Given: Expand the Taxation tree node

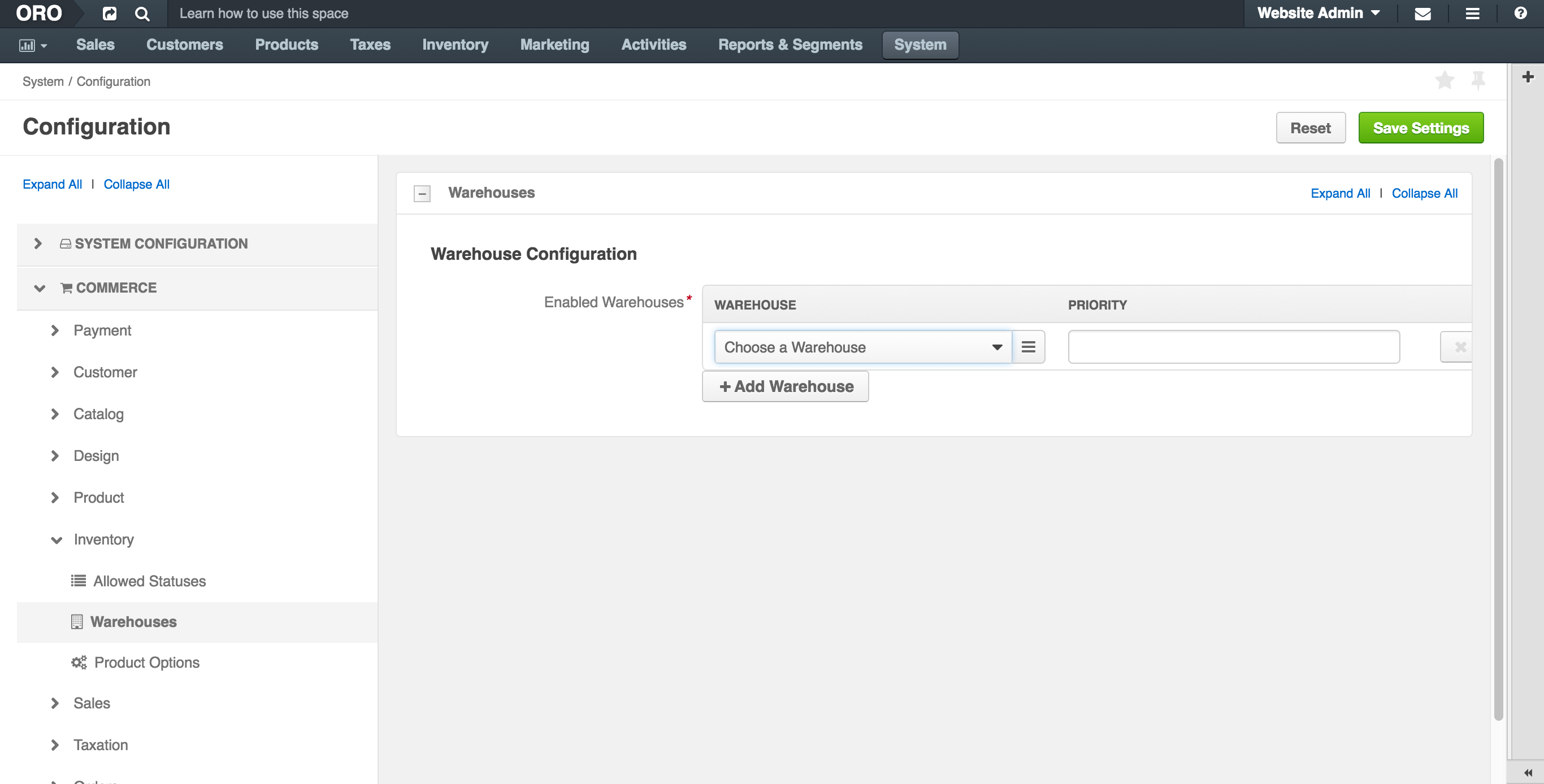Looking at the screenshot, I should coord(55,745).
